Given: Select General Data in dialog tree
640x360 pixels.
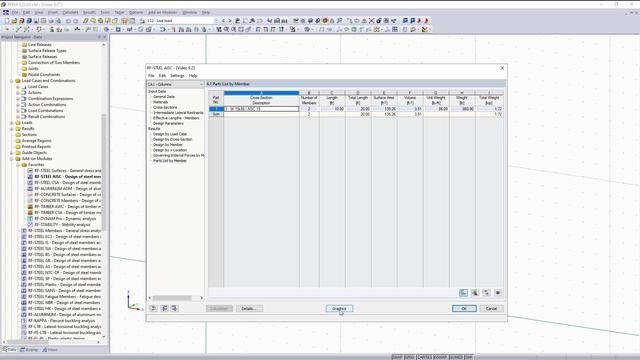Looking at the screenshot, I should [x=164, y=97].
